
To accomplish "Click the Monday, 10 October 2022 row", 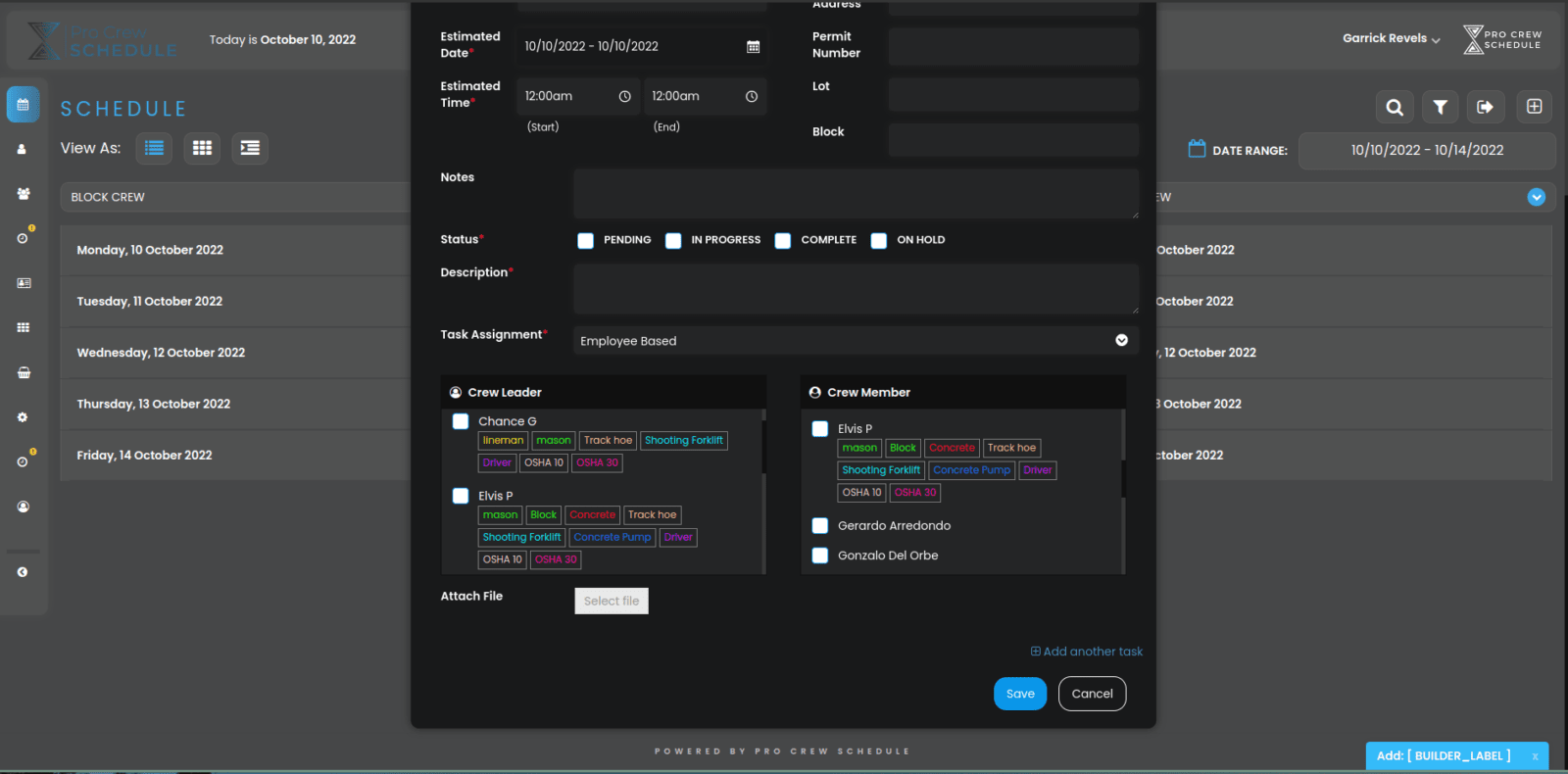I will 235,250.
